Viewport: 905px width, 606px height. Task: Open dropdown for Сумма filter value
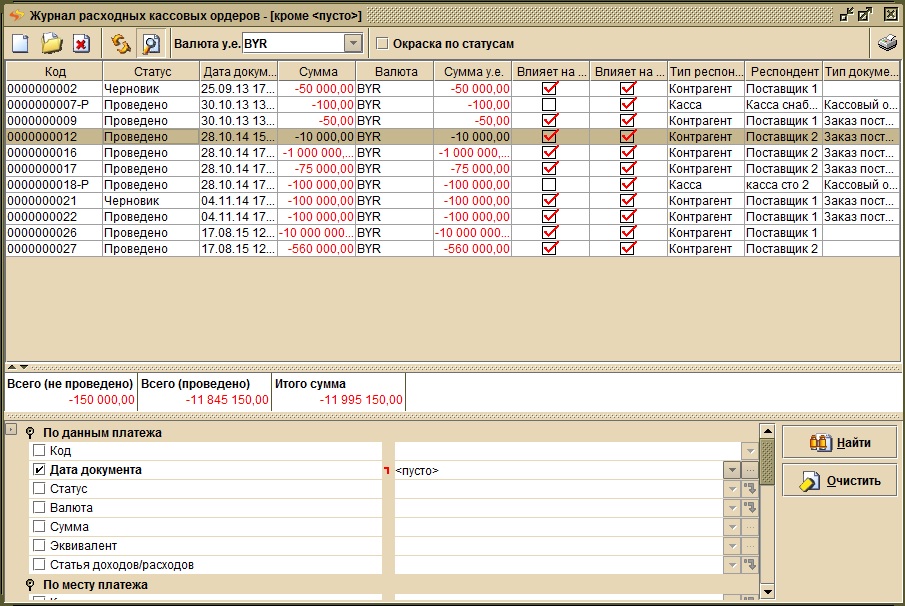[732, 527]
